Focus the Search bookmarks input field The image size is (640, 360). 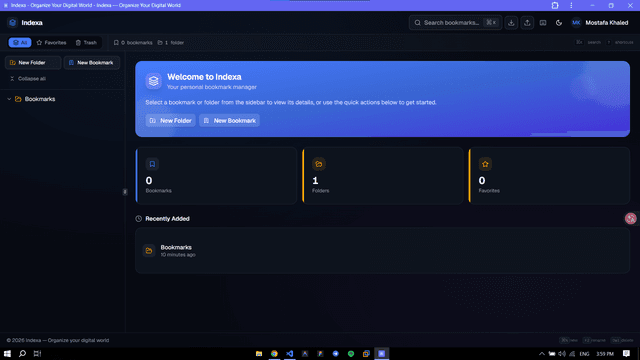click(x=456, y=23)
